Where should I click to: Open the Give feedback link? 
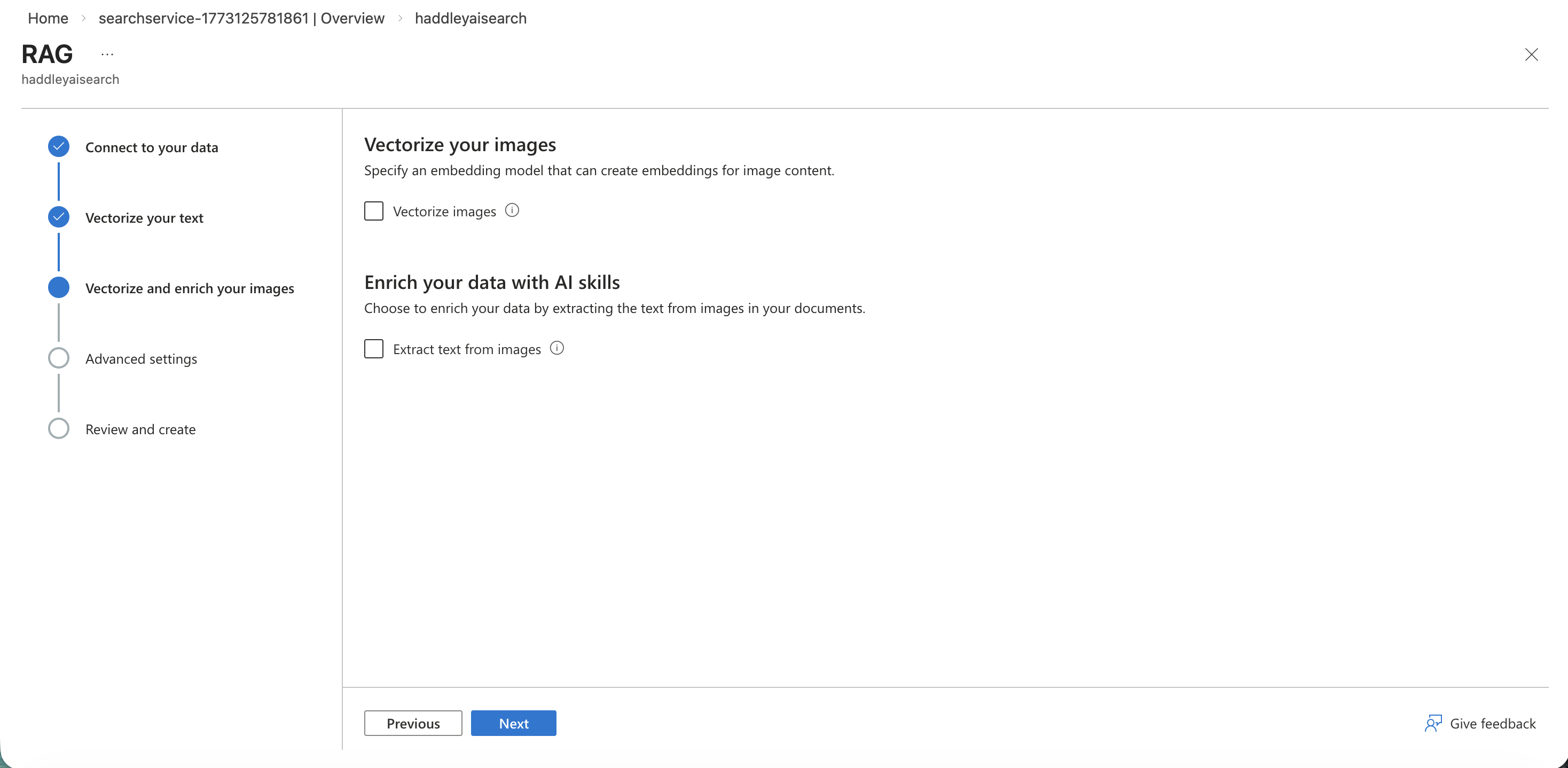pyautogui.click(x=1491, y=724)
